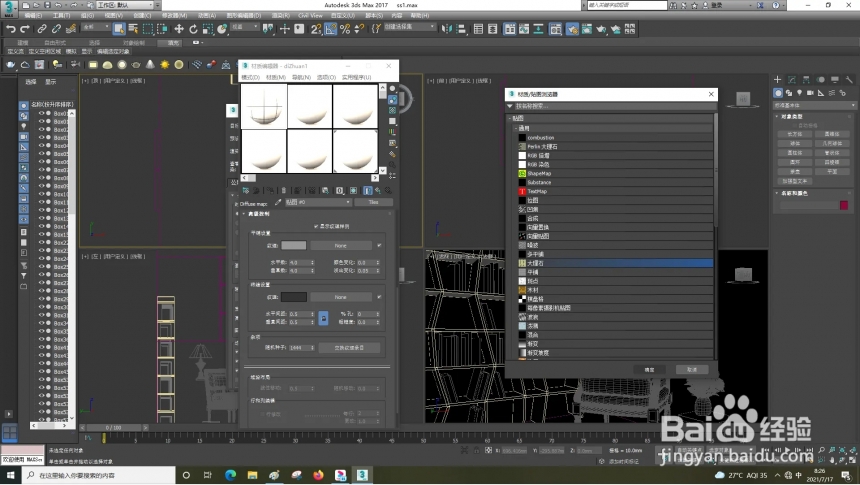Screen dimensions: 860x485
Task: Click the sun light icon
Action: (165, 65)
